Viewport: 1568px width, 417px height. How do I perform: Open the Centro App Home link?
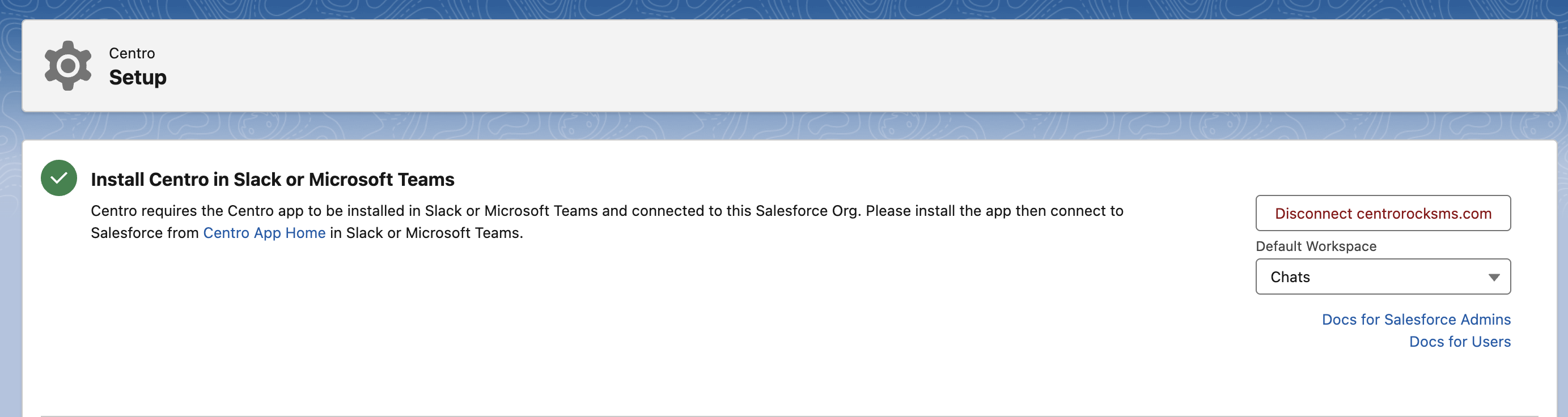264,232
